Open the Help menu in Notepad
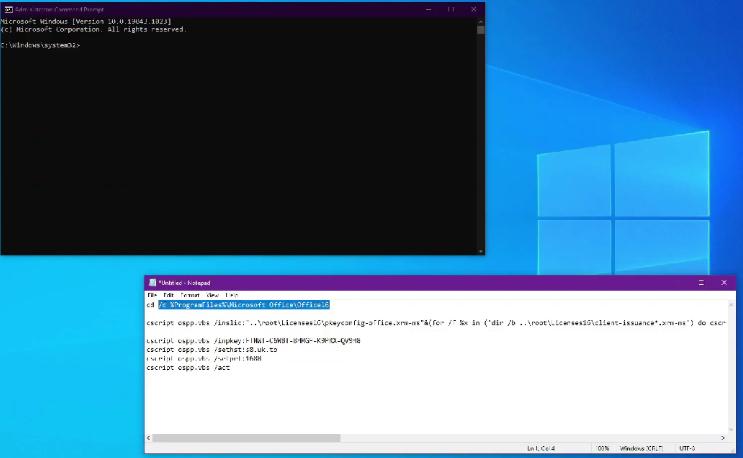This screenshot has height=458, width=743. [x=232, y=295]
